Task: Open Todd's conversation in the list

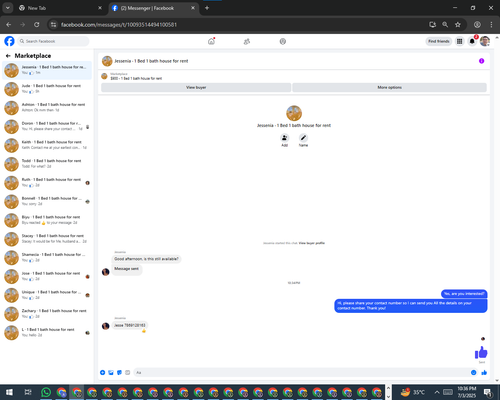Action: click(47, 164)
